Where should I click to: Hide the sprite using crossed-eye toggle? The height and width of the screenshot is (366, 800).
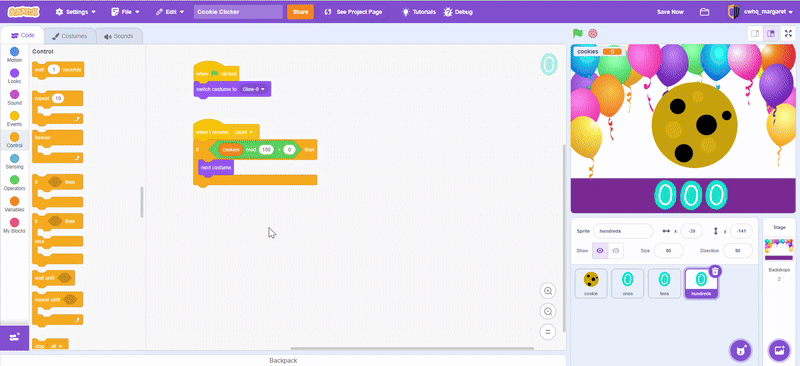point(616,251)
